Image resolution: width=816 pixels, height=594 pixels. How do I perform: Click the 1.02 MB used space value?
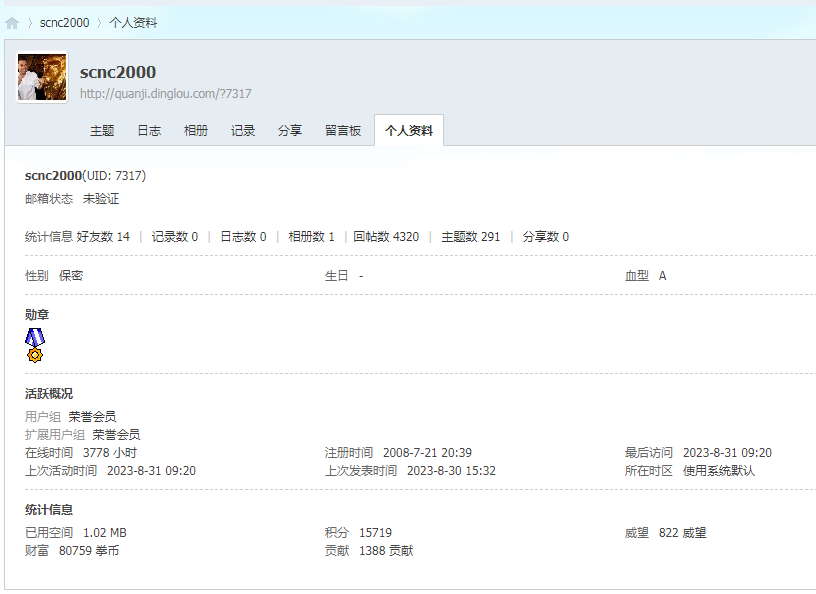click(x=105, y=533)
